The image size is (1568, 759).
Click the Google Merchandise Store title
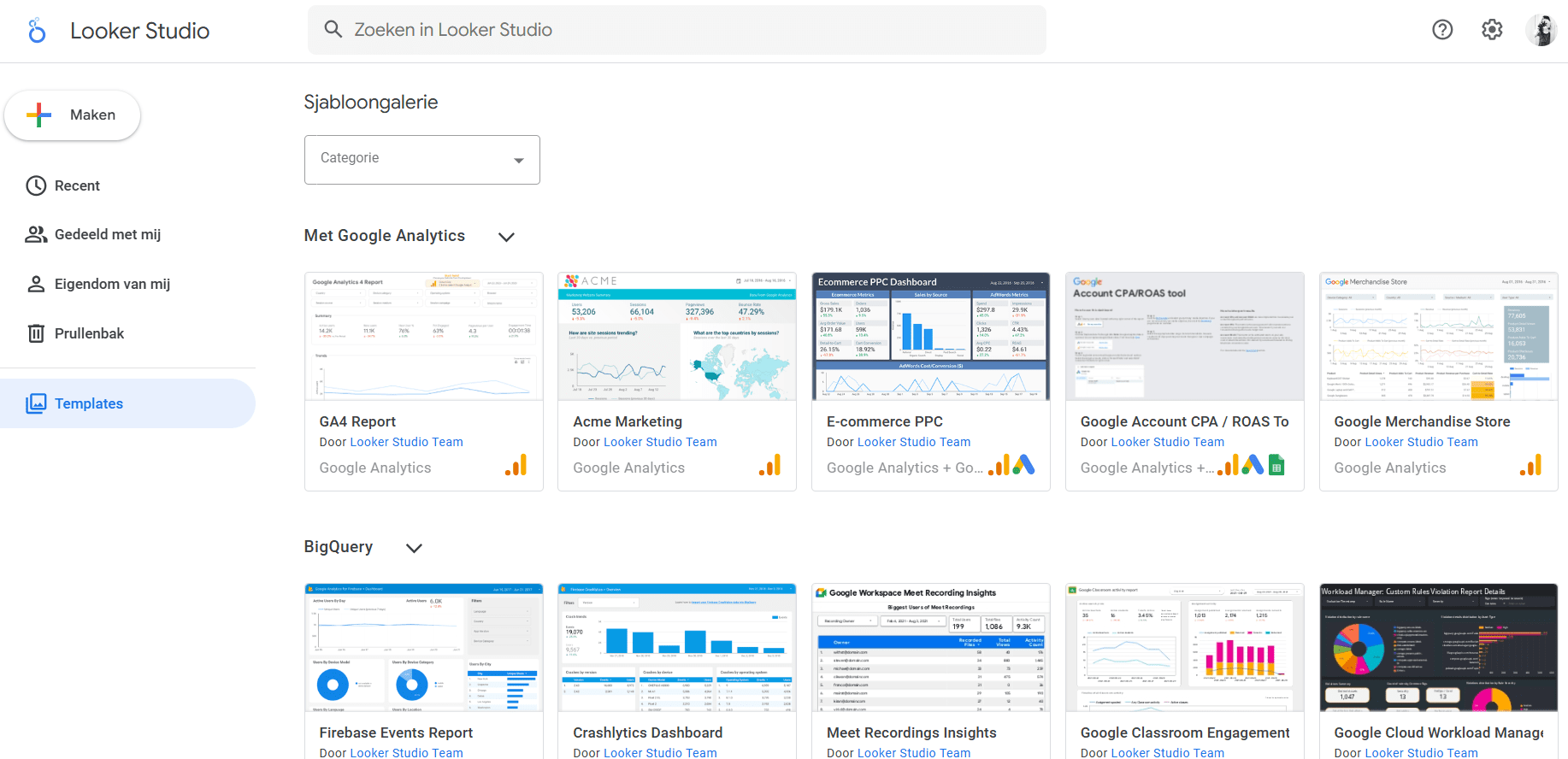tap(1422, 421)
